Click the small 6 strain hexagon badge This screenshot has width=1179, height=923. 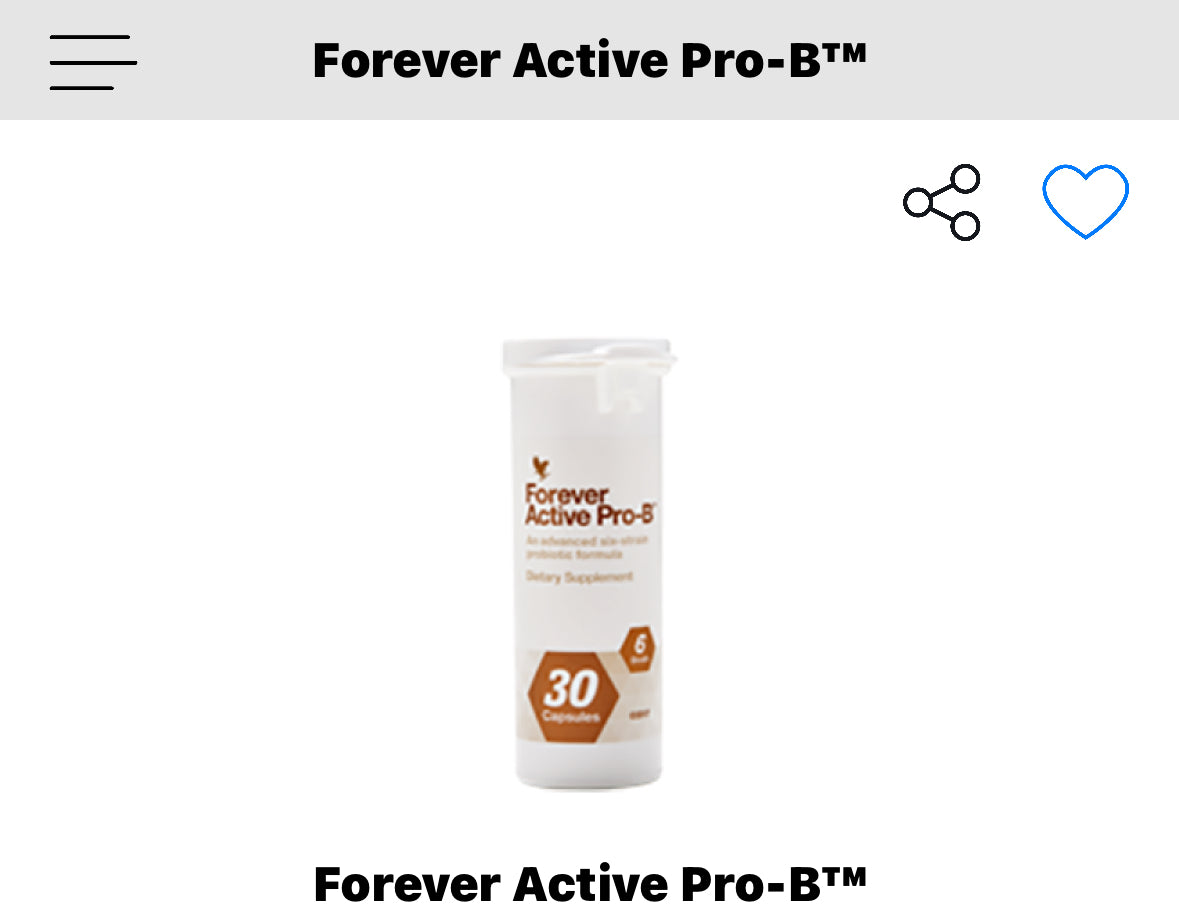[638, 648]
